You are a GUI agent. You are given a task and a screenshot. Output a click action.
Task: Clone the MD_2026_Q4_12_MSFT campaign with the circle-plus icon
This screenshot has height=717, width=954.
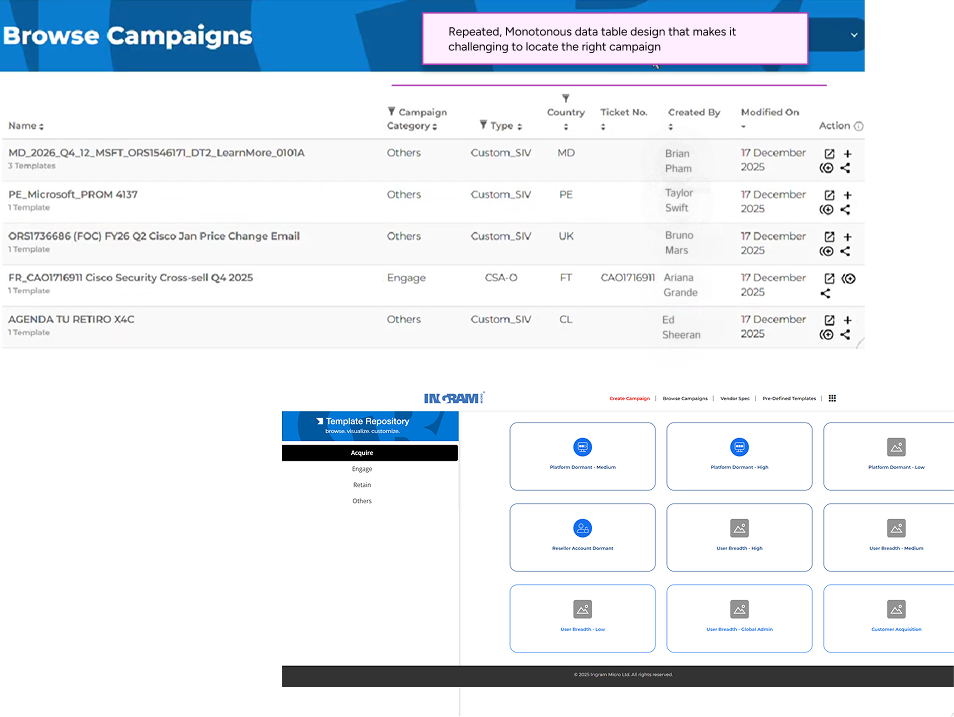click(x=826, y=168)
